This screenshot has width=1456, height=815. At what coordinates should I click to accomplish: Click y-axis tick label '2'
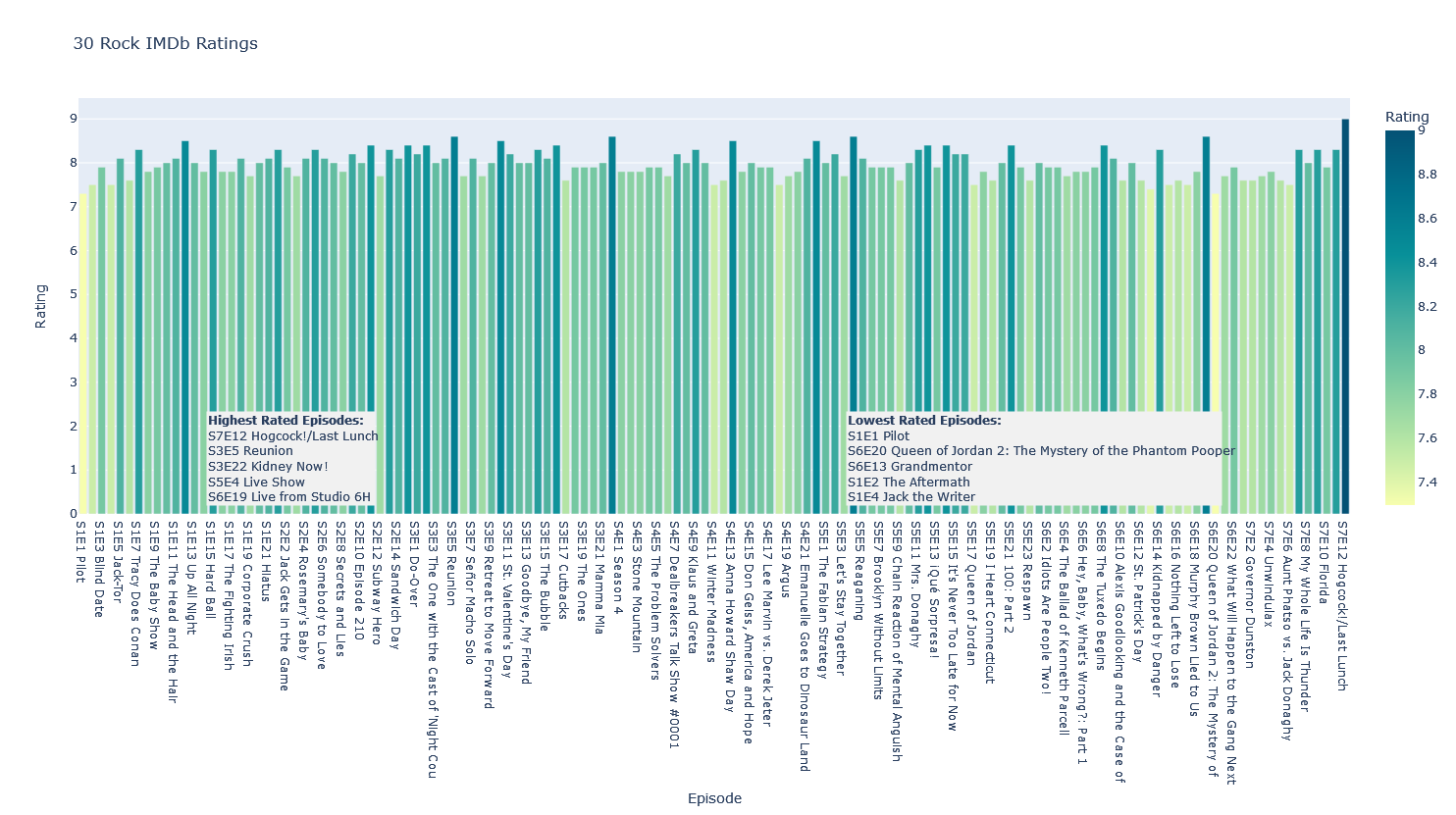click(73, 427)
